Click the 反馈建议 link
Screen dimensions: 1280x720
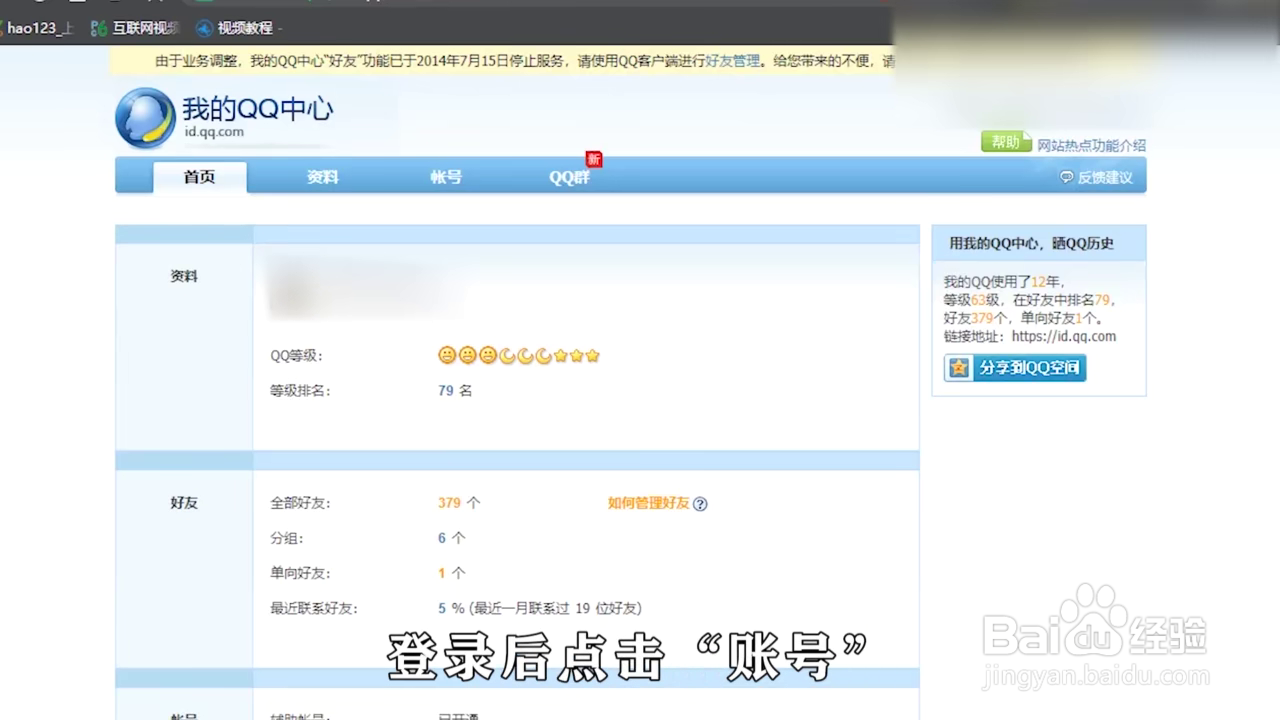1105,177
